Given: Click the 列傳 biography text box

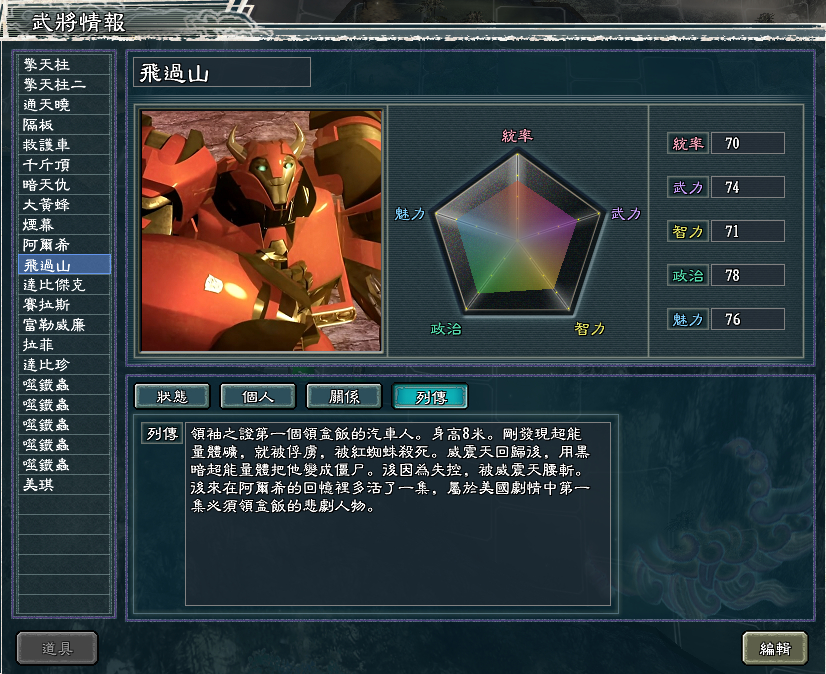Looking at the screenshot, I should pyautogui.click(x=398, y=514).
